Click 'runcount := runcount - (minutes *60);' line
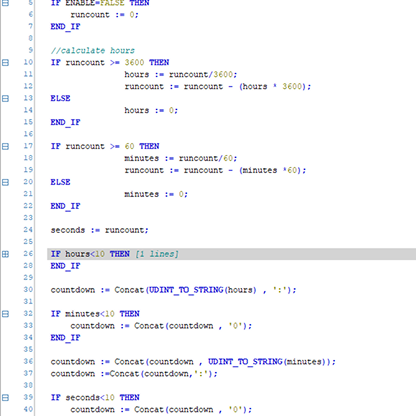This screenshot has width=416, height=416. click(x=215, y=170)
